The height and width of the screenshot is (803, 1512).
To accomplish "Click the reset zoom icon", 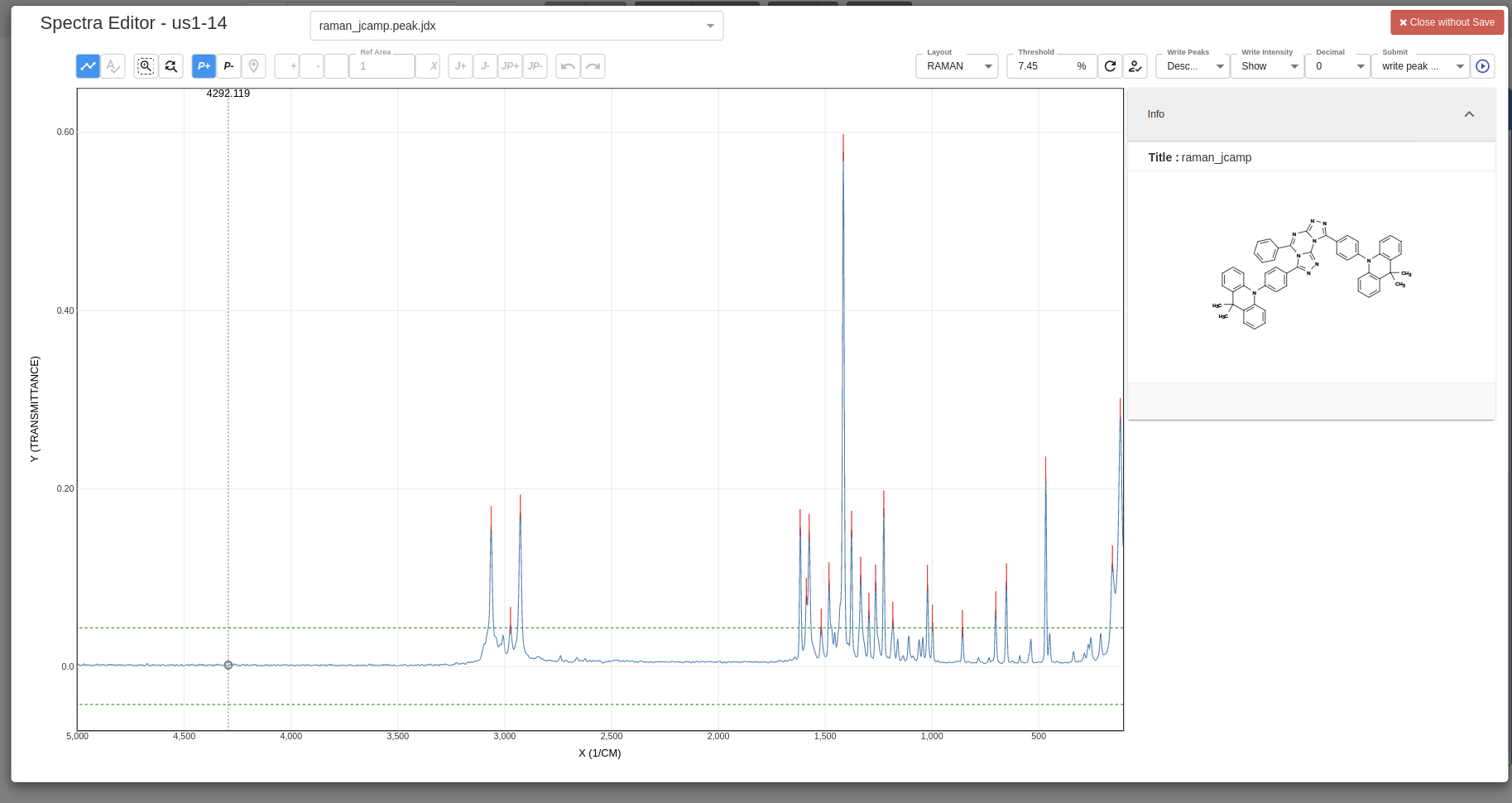I will coord(170,66).
